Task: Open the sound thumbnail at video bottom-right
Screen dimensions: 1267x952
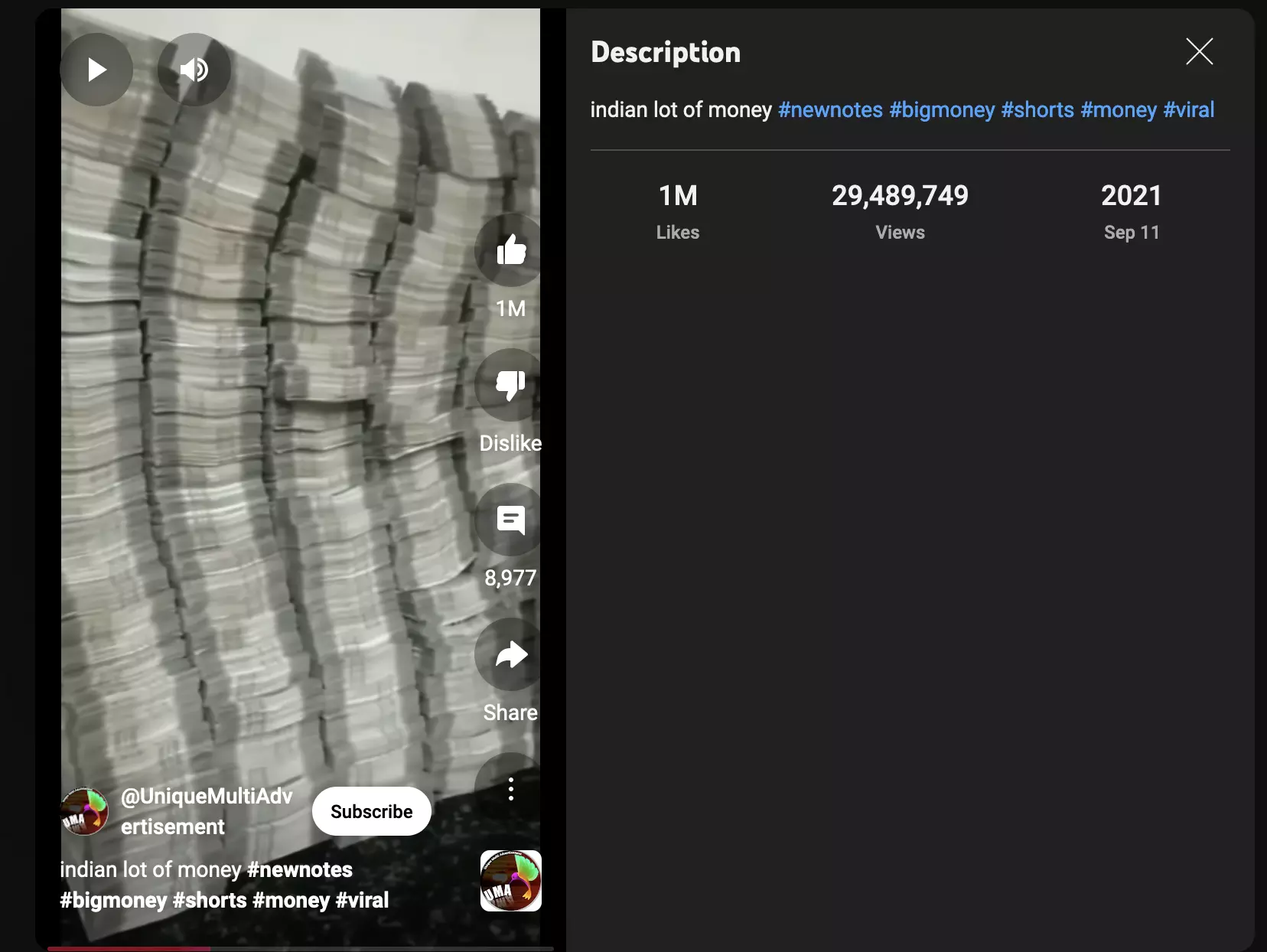Action: pos(510,881)
